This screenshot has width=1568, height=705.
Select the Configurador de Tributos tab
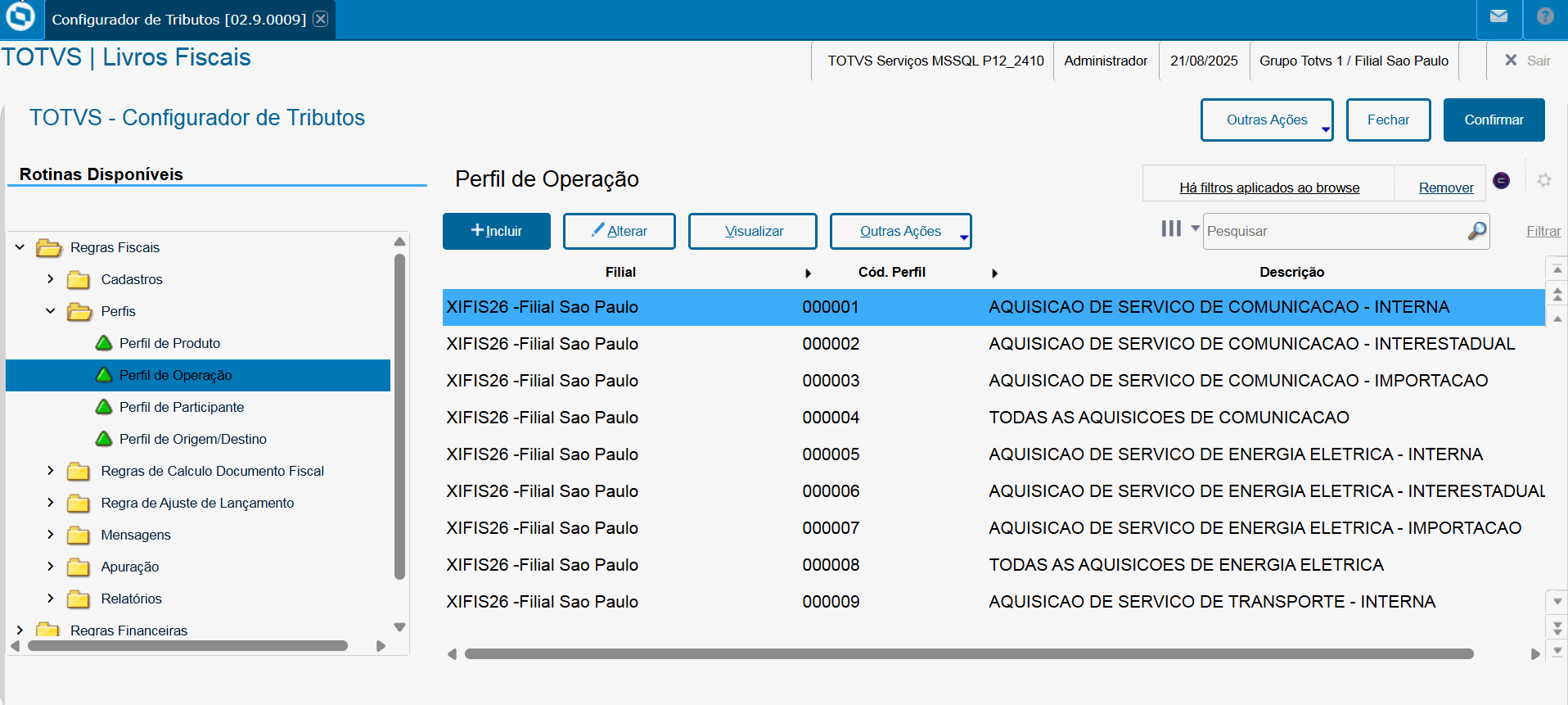point(179,19)
